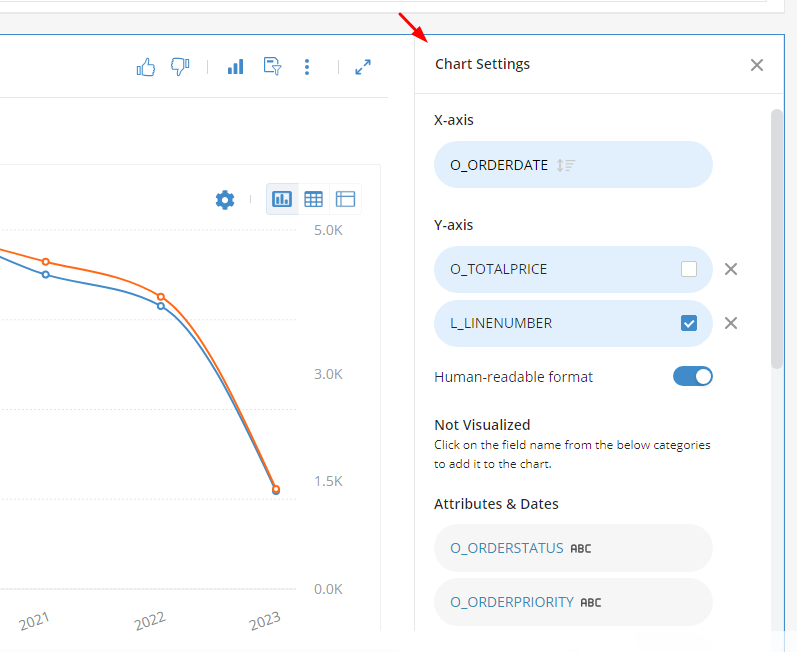Image resolution: width=797 pixels, height=652 pixels.
Task: Open the three-dot more options menu
Action: pyautogui.click(x=306, y=67)
